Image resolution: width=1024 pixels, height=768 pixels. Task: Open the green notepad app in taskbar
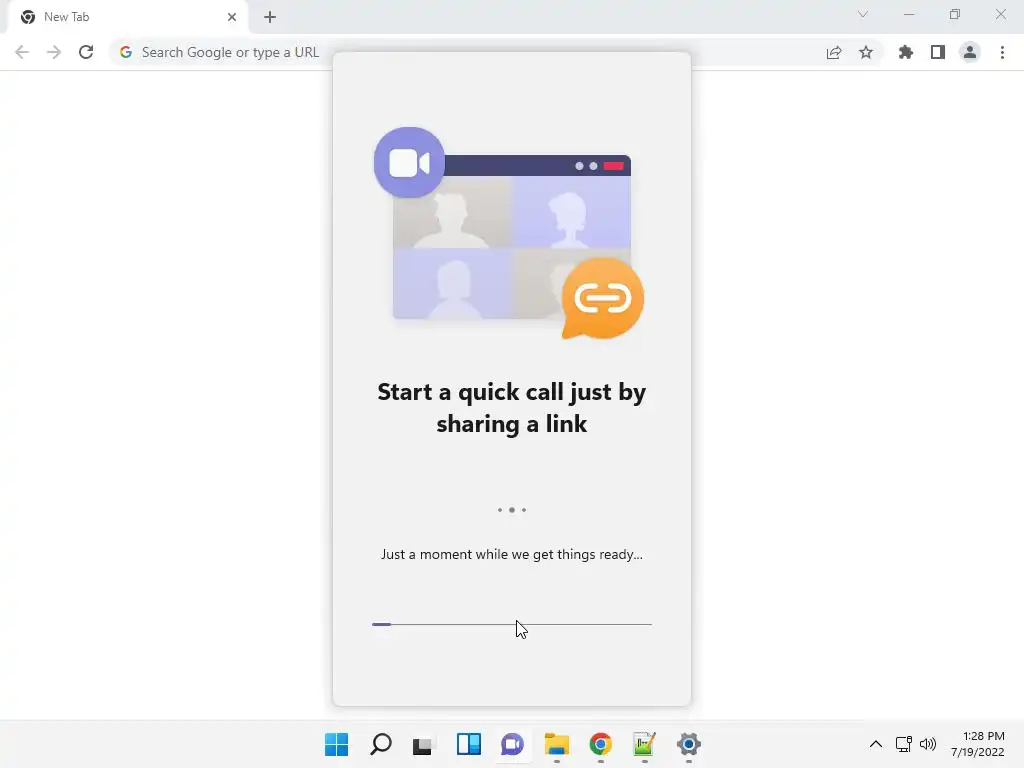(644, 744)
